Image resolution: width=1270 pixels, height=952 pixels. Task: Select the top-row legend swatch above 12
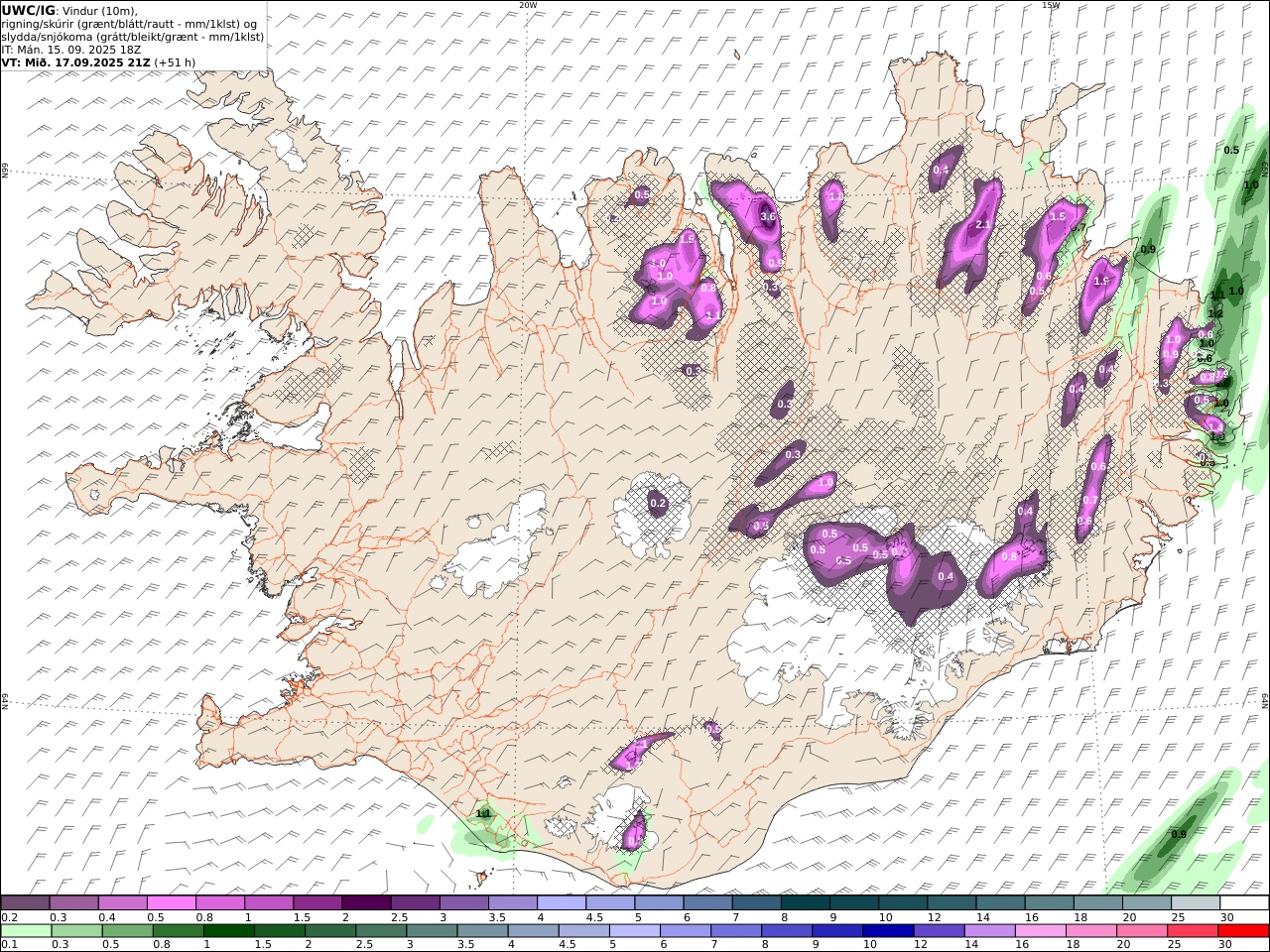coord(951,902)
